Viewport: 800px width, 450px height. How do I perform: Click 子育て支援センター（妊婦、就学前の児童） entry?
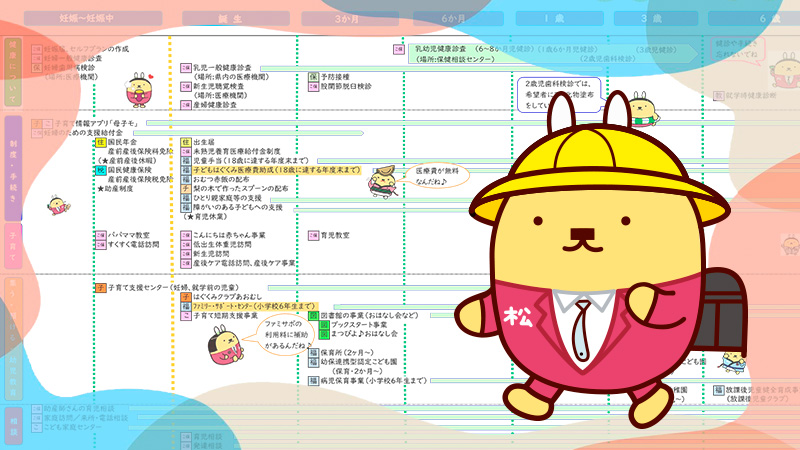[x=173, y=288]
